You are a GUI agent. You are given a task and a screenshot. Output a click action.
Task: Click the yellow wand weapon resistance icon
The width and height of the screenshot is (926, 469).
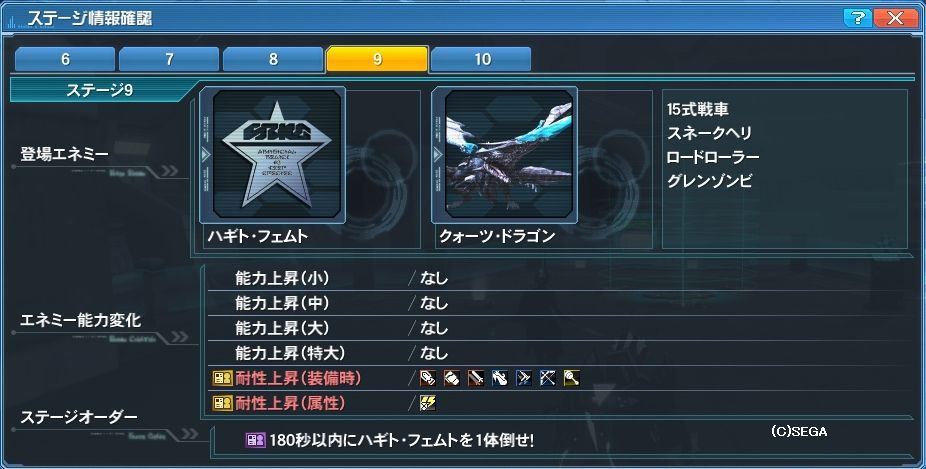click(572, 377)
